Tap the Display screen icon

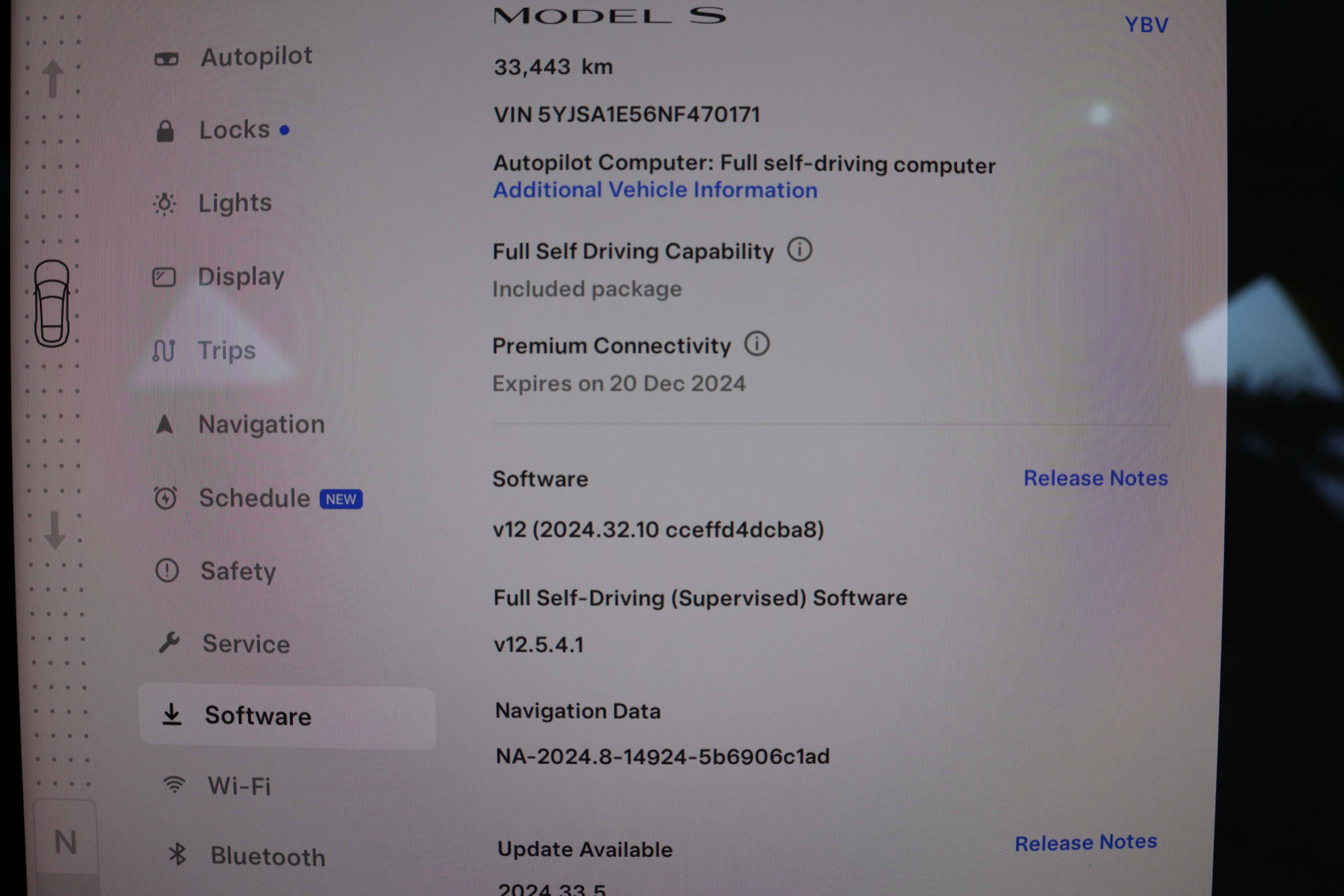coord(164,278)
